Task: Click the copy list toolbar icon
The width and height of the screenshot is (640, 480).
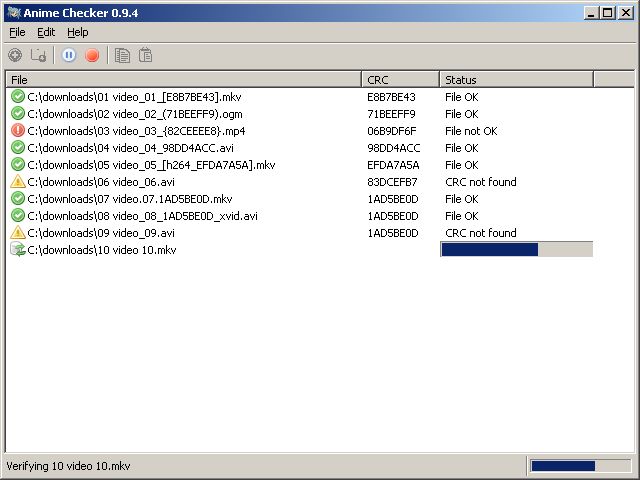Action: [122, 55]
